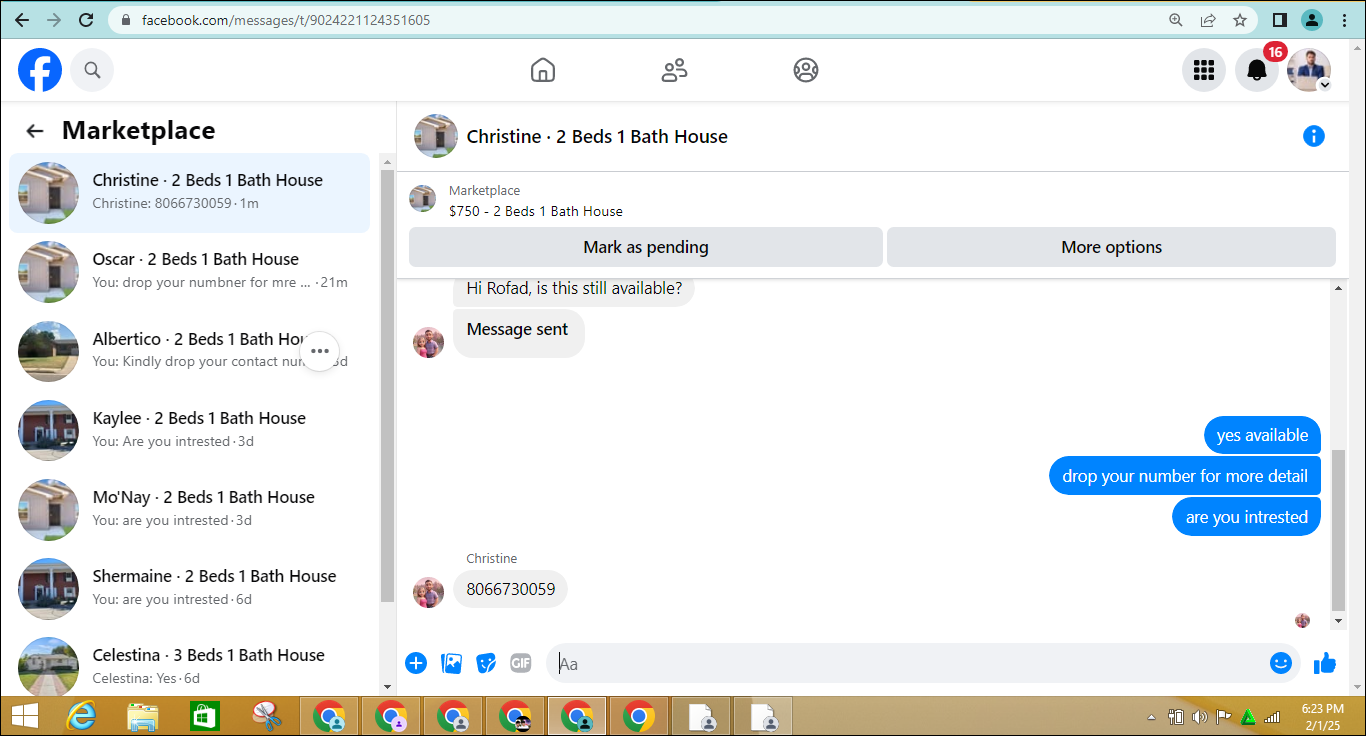Image resolution: width=1366 pixels, height=736 pixels.
Task: Open the Windows Start button
Action: pos(24,716)
